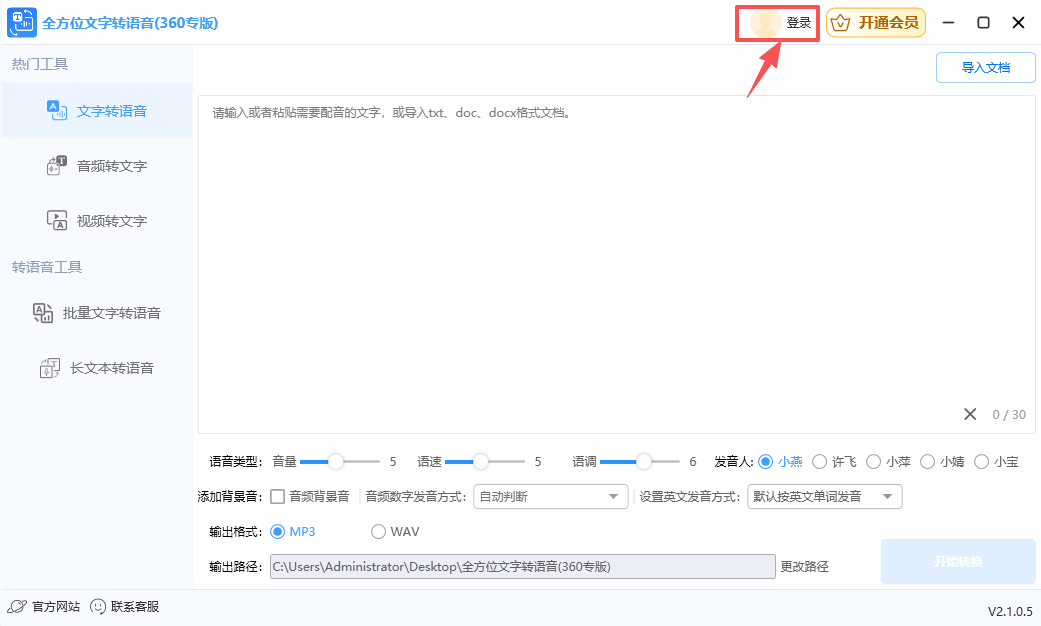
Task: Open the 开通会员 membership page
Action: coord(876,22)
